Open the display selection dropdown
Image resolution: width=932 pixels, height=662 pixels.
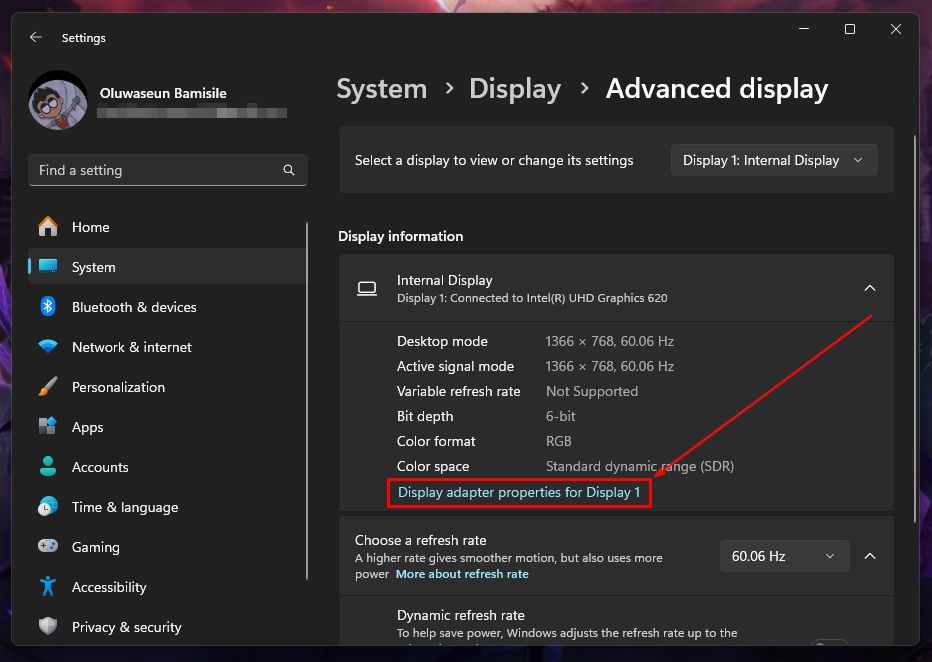pyautogui.click(x=774, y=160)
